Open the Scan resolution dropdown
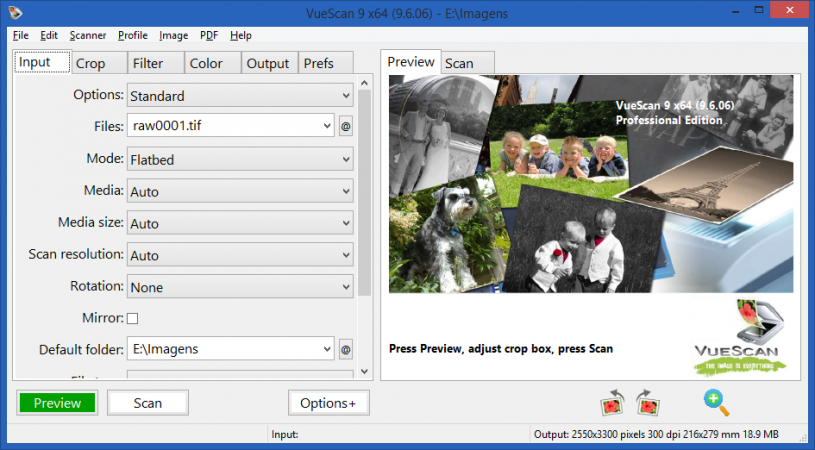The height and width of the screenshot is (450, 815). point(240,255)
